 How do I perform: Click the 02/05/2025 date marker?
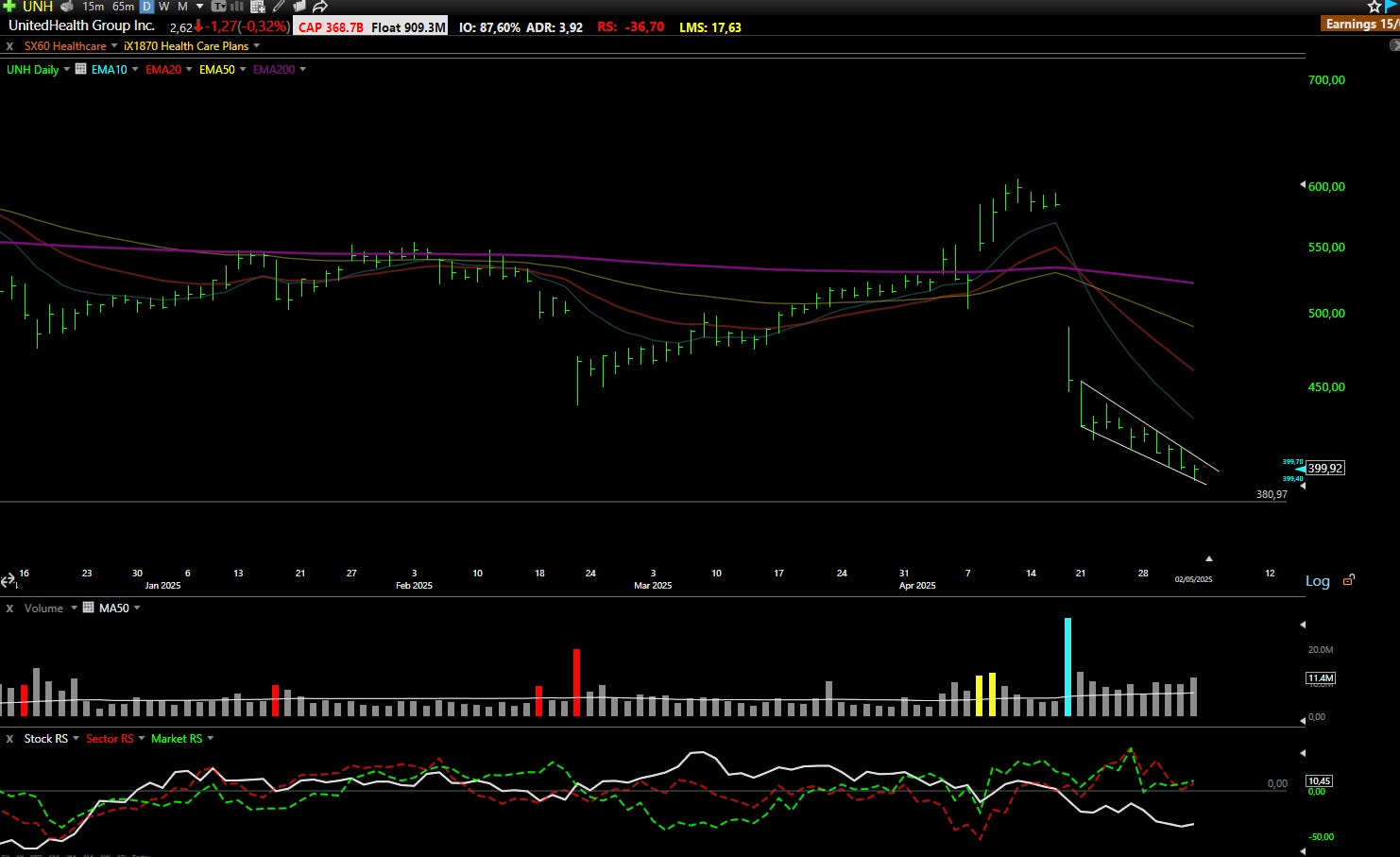1193,579
